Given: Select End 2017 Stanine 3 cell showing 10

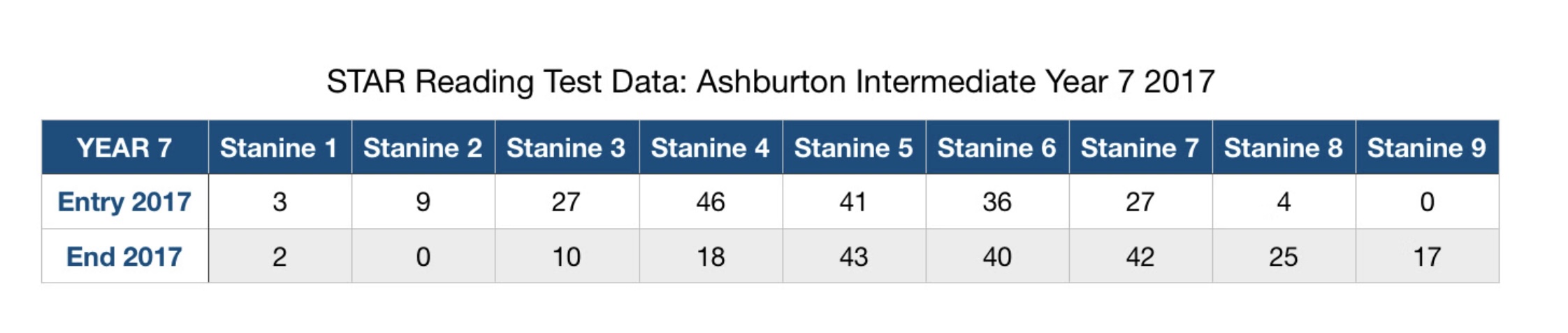Looking at the screenshot, I should tap(566, 257).
